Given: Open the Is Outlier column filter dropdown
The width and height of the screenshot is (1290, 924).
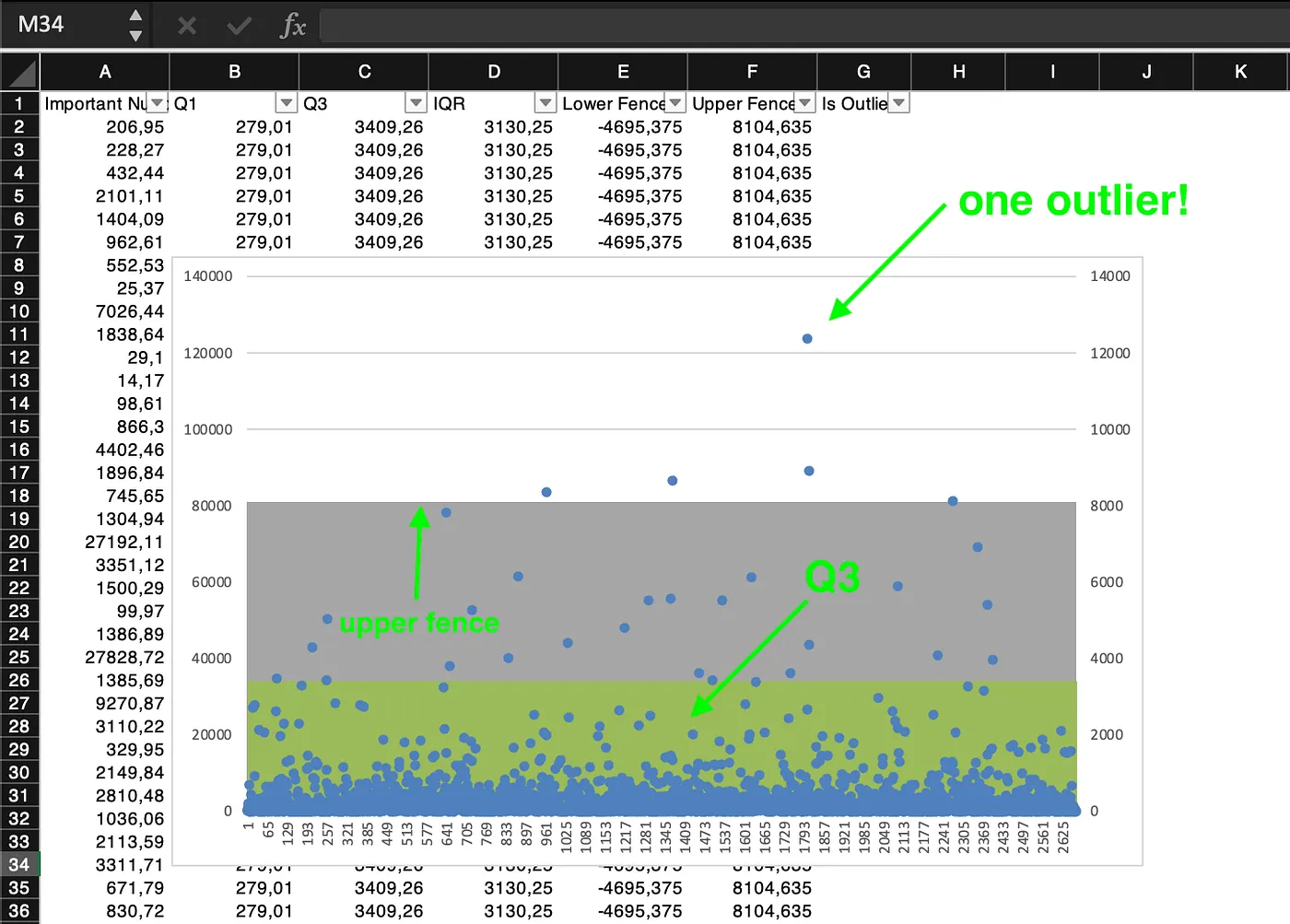Looking at the screenshot, I should pyautogui.click(x=897, y=103).
